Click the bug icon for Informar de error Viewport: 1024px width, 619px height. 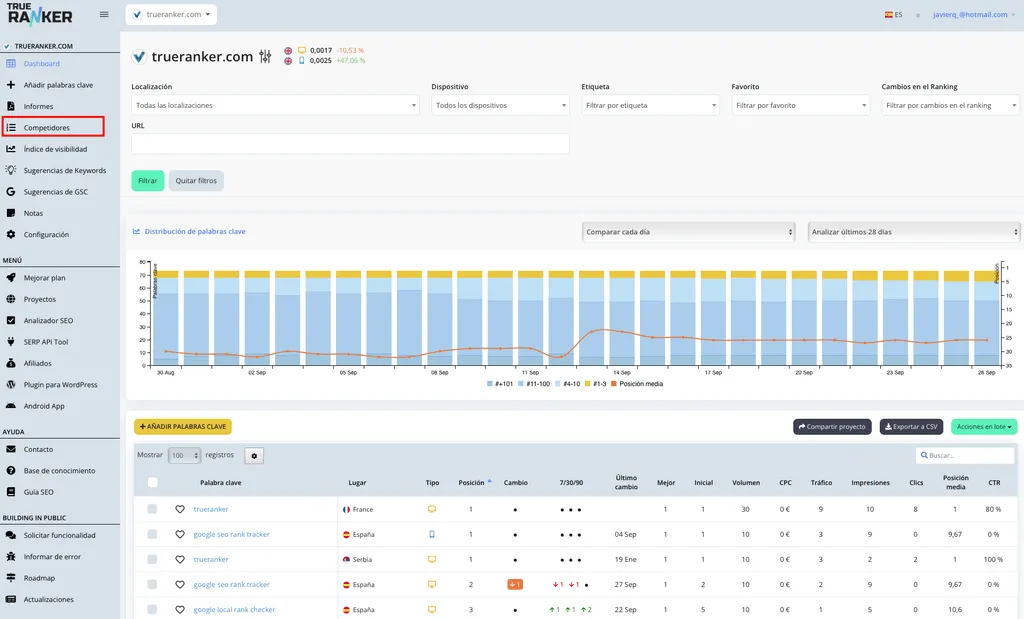[x=10, y=556]
